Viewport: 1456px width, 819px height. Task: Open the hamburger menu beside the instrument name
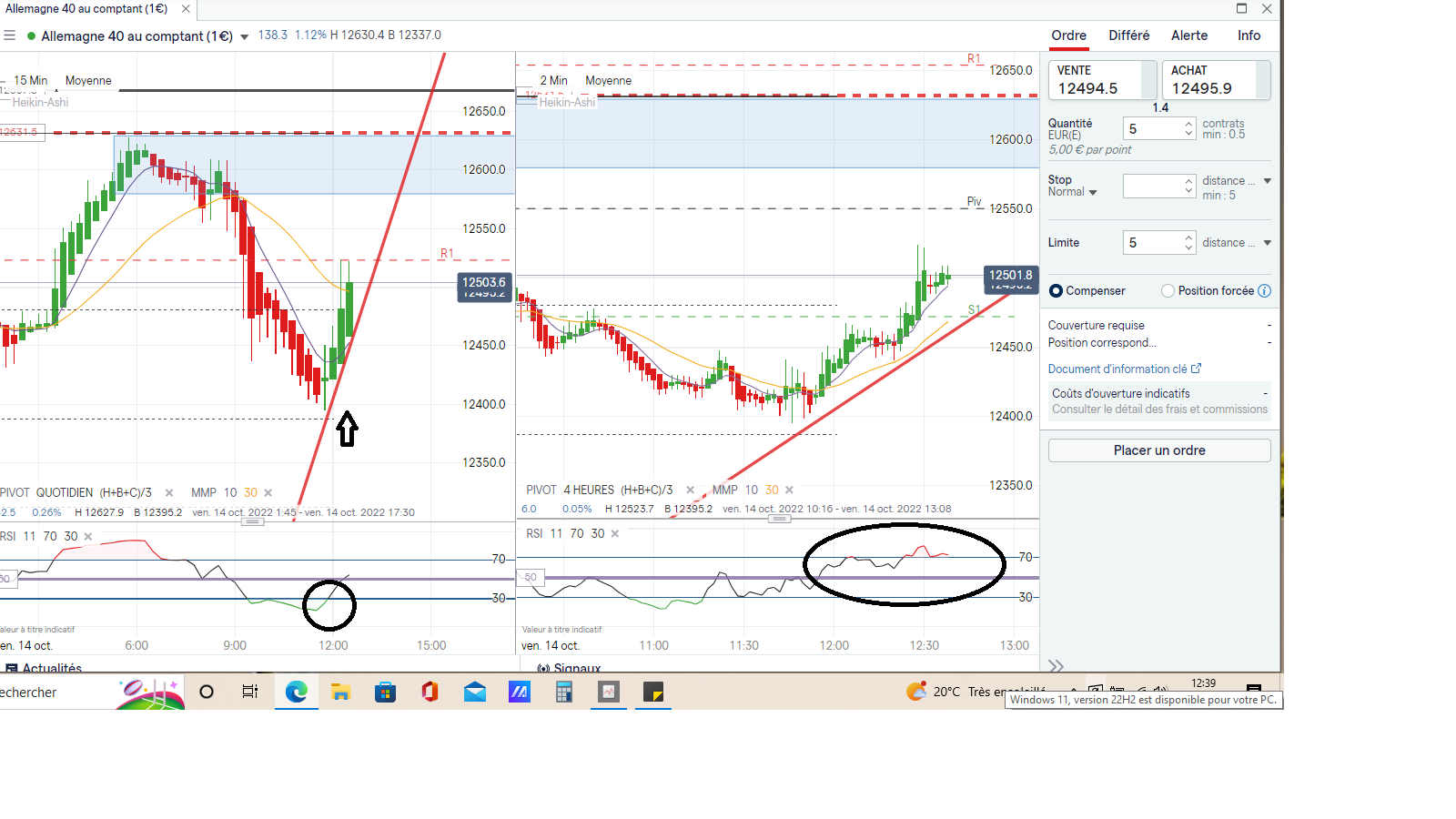[x=10, y=35]
